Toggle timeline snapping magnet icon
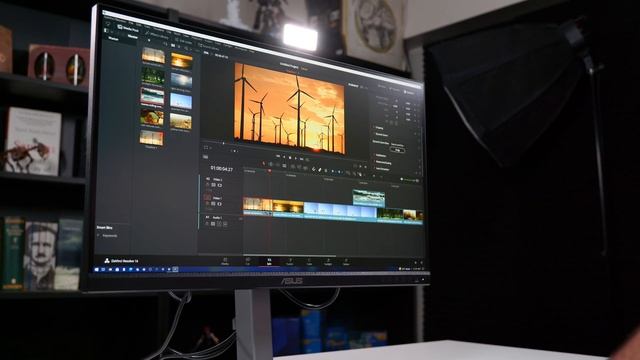640x360 pixels. coord(313,169)
